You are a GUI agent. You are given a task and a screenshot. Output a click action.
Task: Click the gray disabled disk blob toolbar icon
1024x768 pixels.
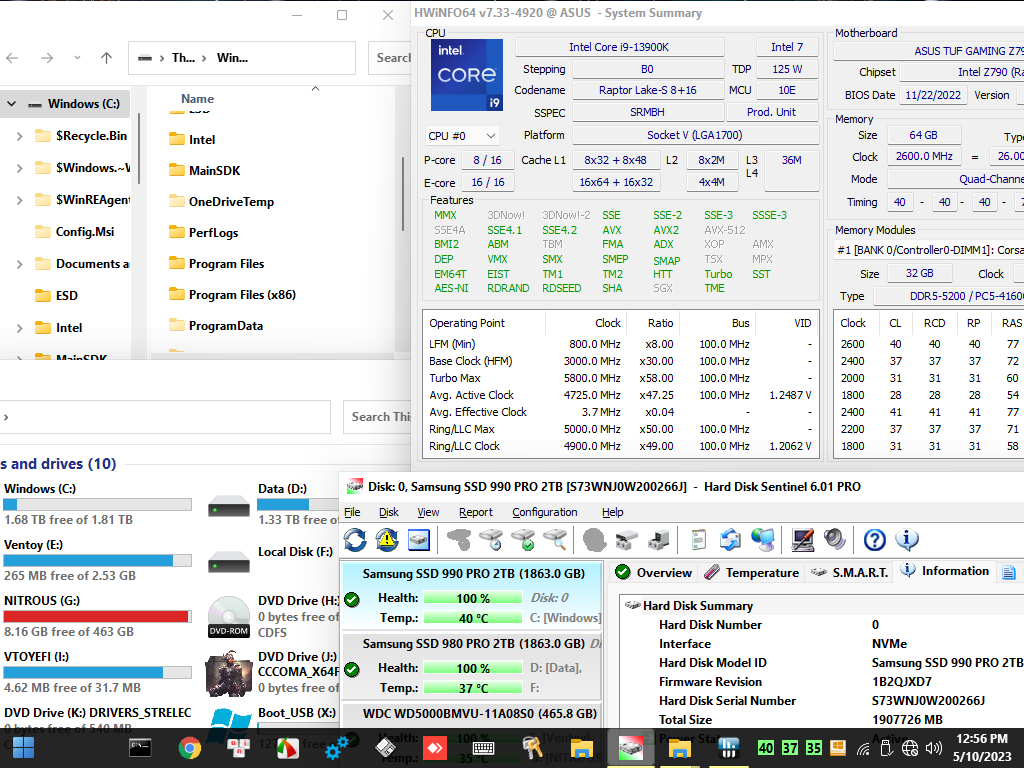(594, 540)
